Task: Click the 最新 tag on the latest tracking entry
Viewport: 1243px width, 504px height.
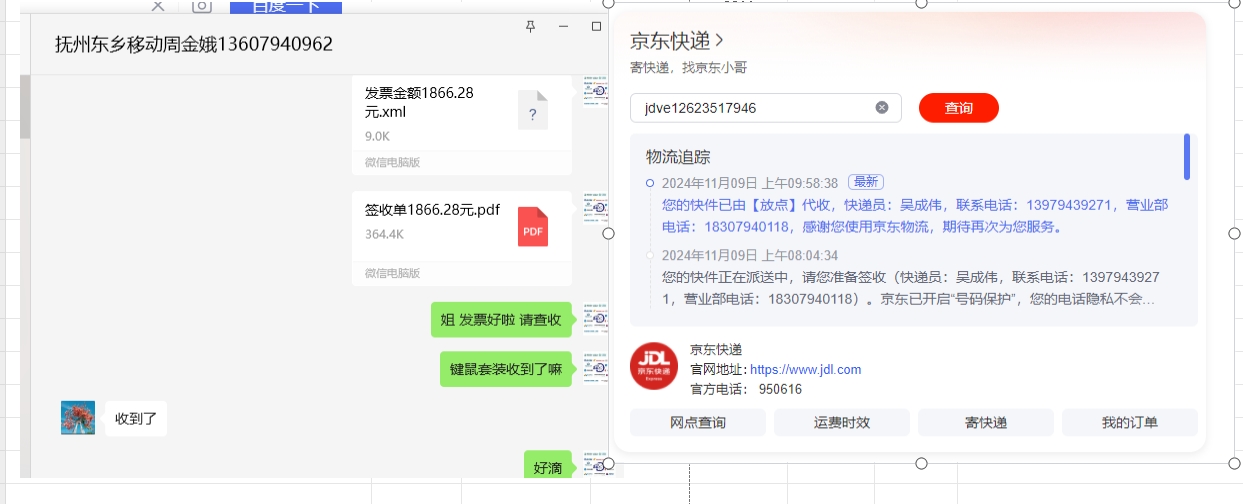Action: click(866, 182)
